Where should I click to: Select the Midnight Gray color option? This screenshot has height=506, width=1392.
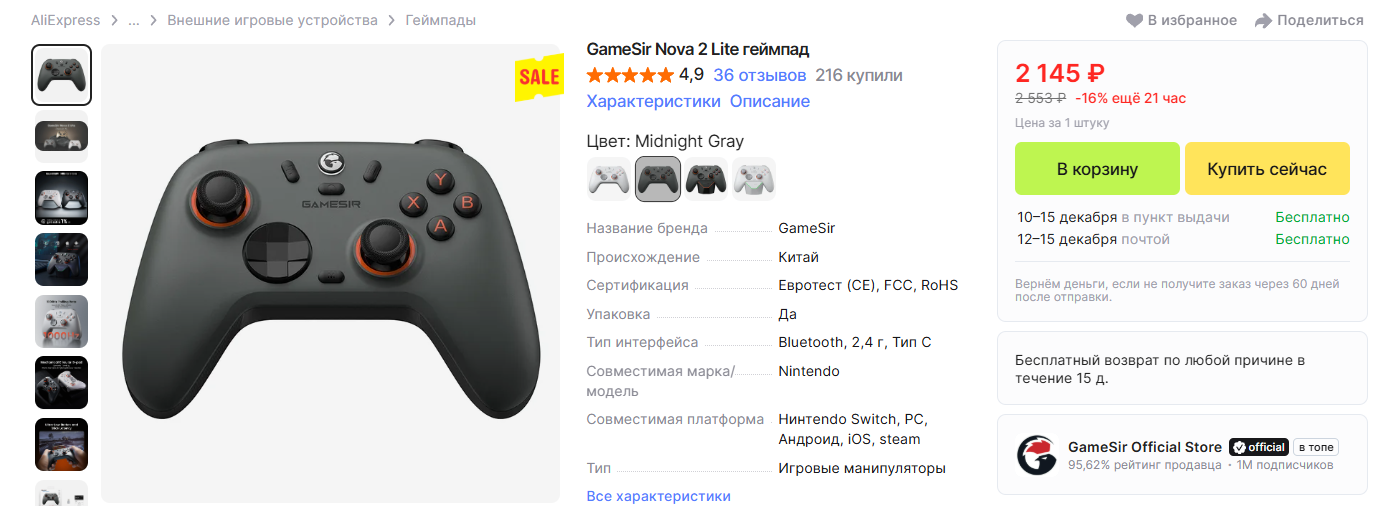658,179
